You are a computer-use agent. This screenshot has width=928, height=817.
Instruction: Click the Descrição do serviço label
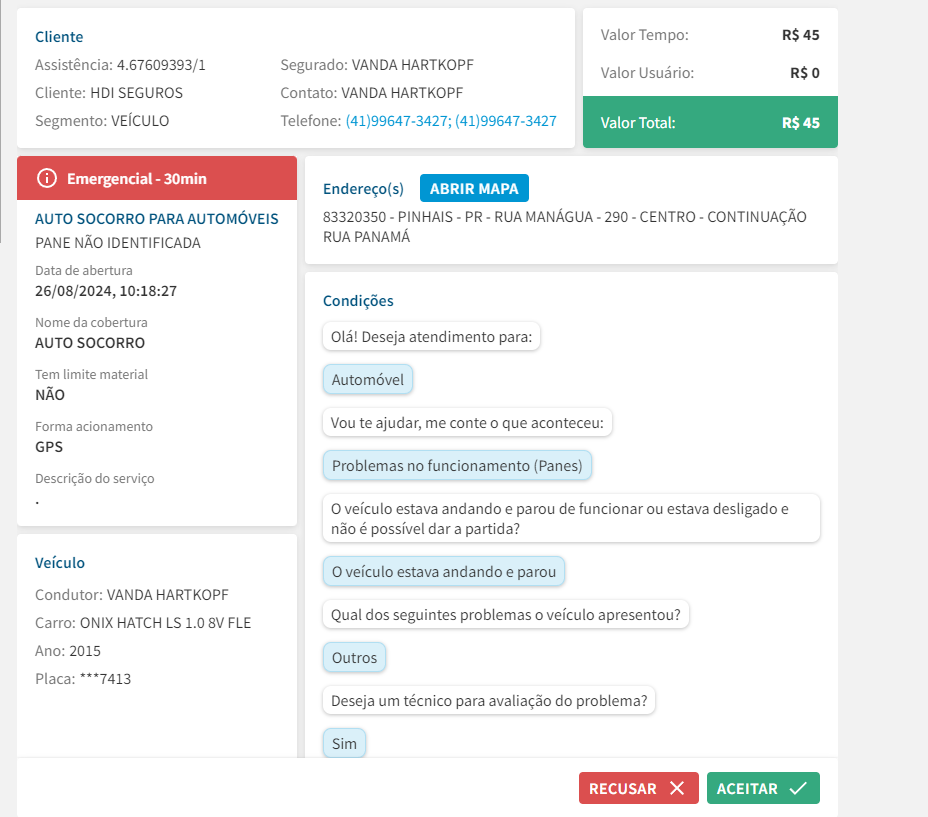[x=95, y=478]
